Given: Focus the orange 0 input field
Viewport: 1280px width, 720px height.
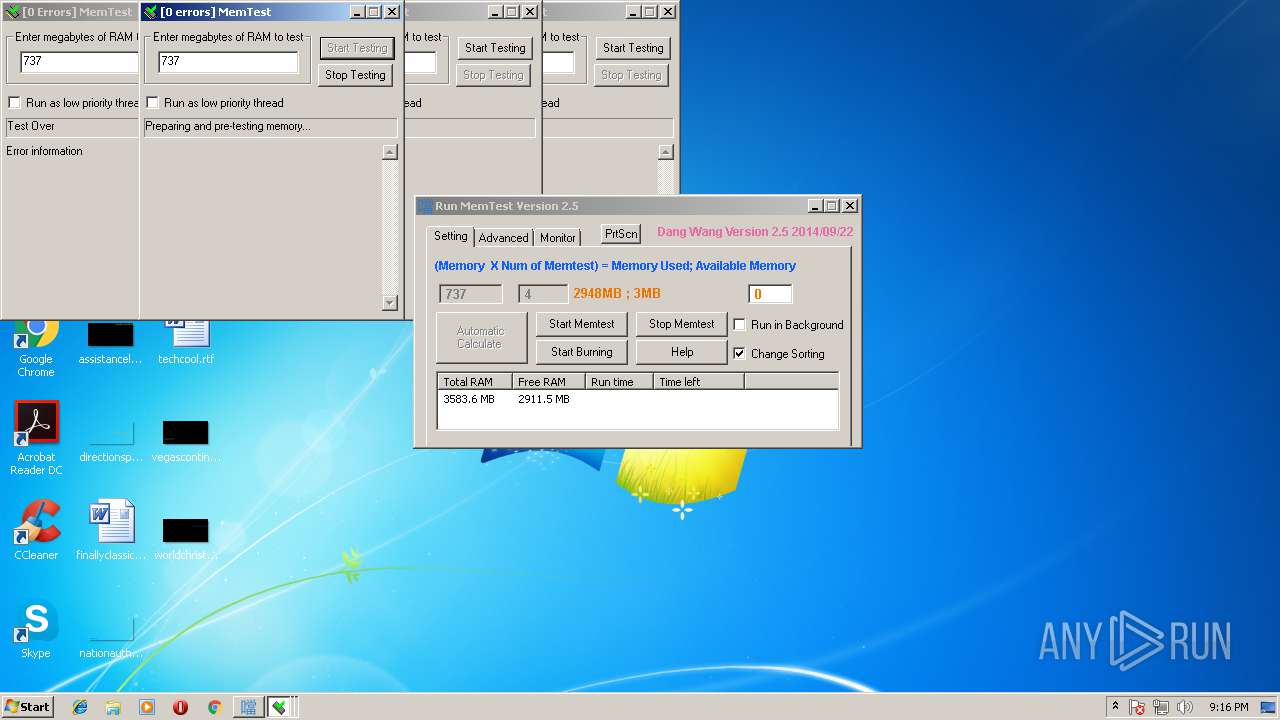Looking at the screenshot, I should [x=770, y=294].
